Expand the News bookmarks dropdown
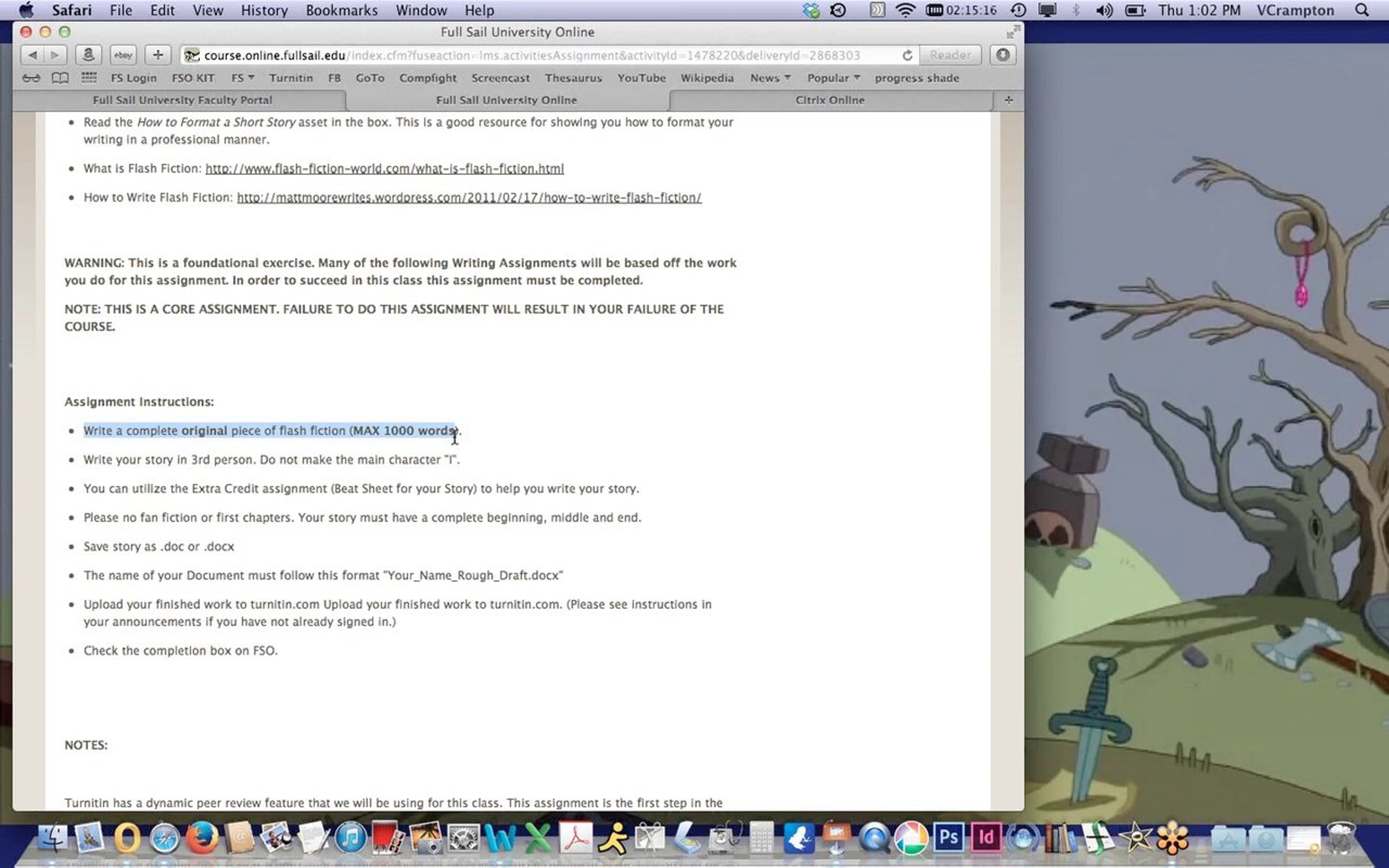This screenshot has width=1389, height=868. point(770,78)
